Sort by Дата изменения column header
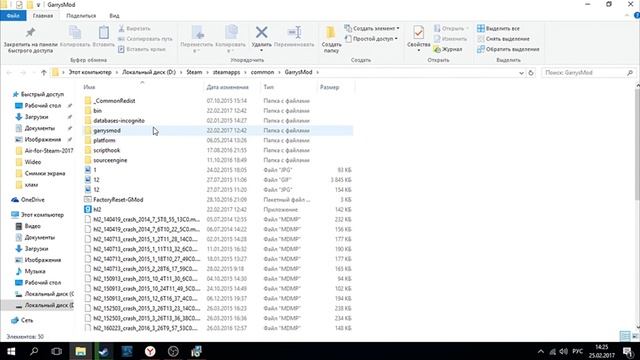This screenshot has height=360, width=640. point(227,87)
